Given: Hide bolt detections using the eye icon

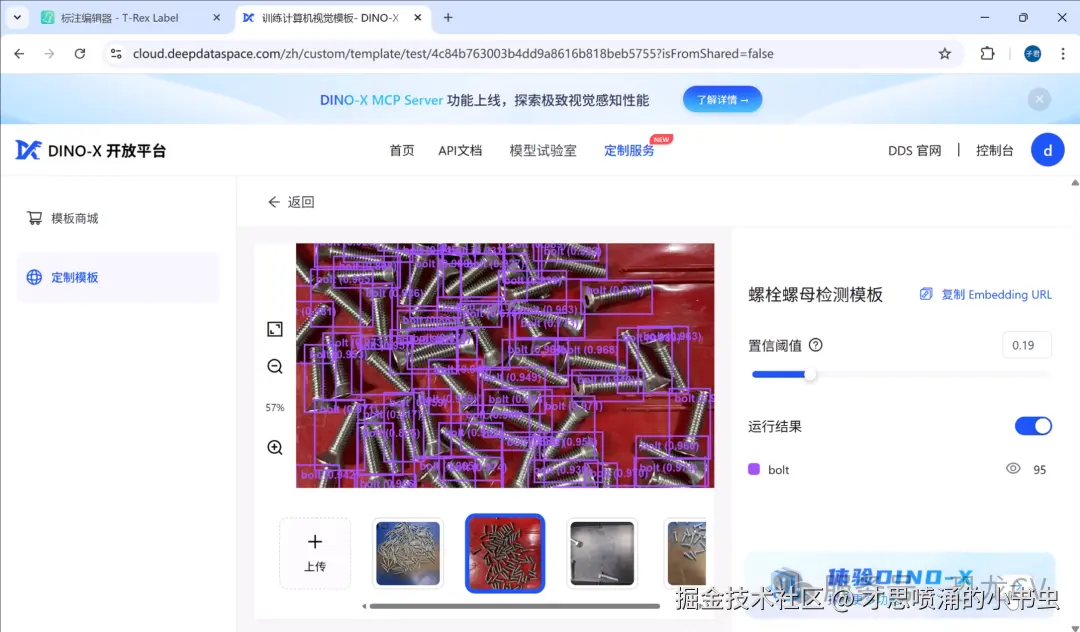Looking at the screenshot, I should click(x=1013, y=469).
